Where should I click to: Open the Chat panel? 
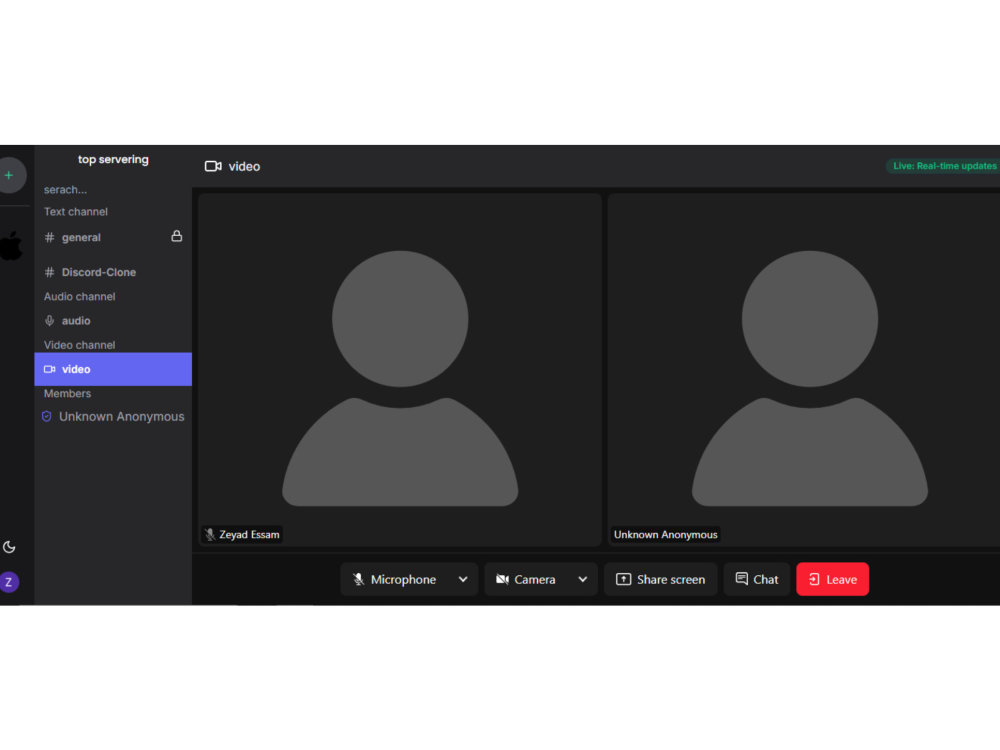click(756, 579)
